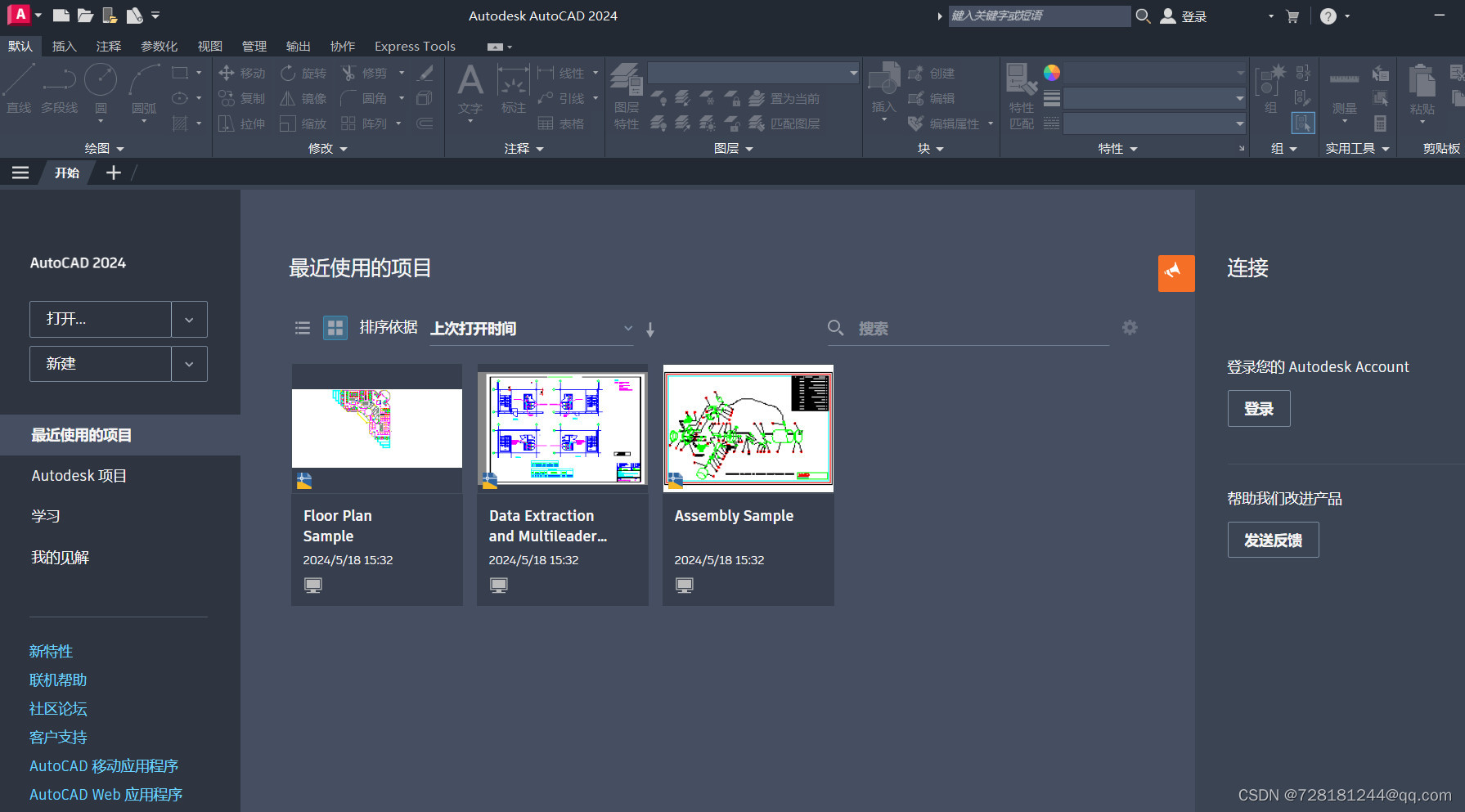Expand the 绘图 panel dropdown
Screen dimensions: 1465x812
105,149
